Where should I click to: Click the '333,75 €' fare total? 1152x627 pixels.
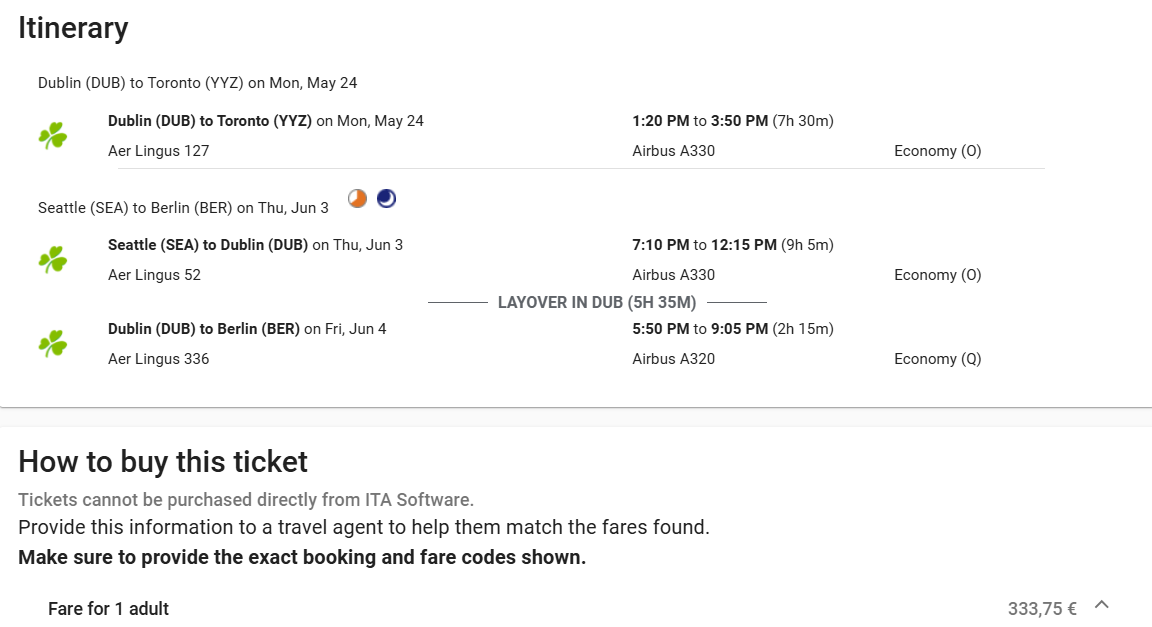(x=1042, y=609)
